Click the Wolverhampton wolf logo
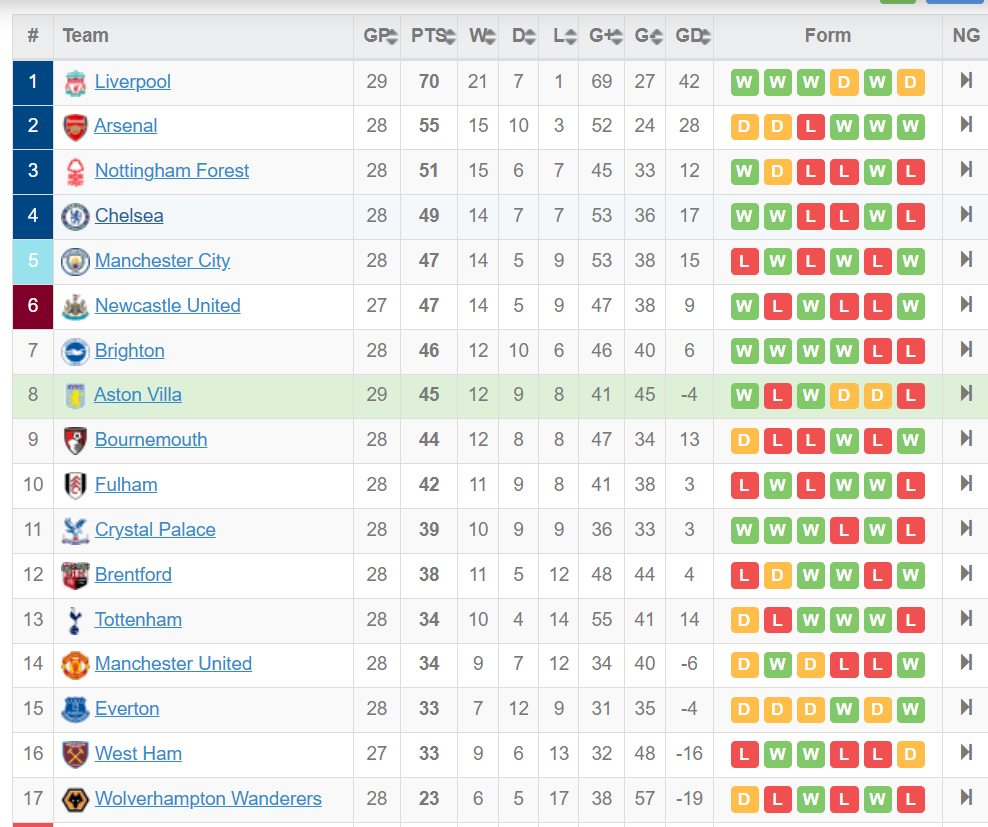Viewport: 988px width, 827px height. 75,800
